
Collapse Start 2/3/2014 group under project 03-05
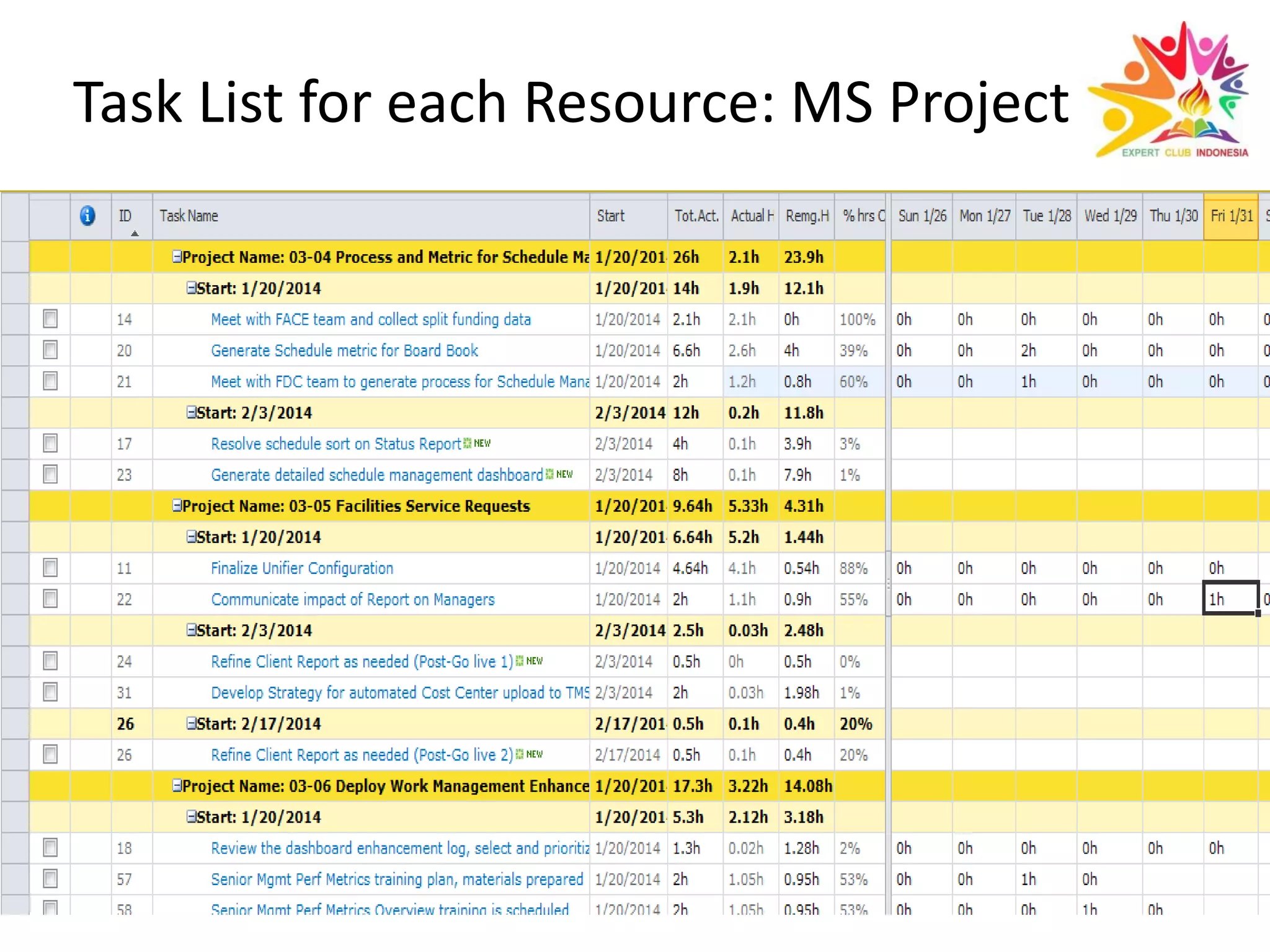[x=192, y=630]
